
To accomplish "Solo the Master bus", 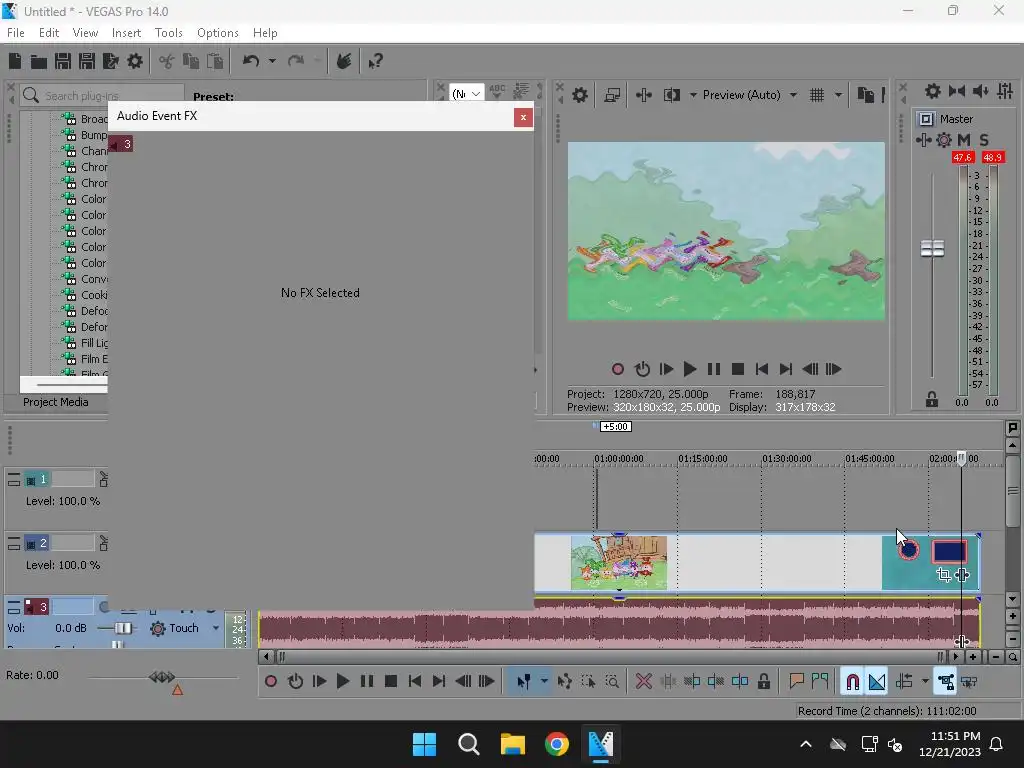I will pos(984,140).
